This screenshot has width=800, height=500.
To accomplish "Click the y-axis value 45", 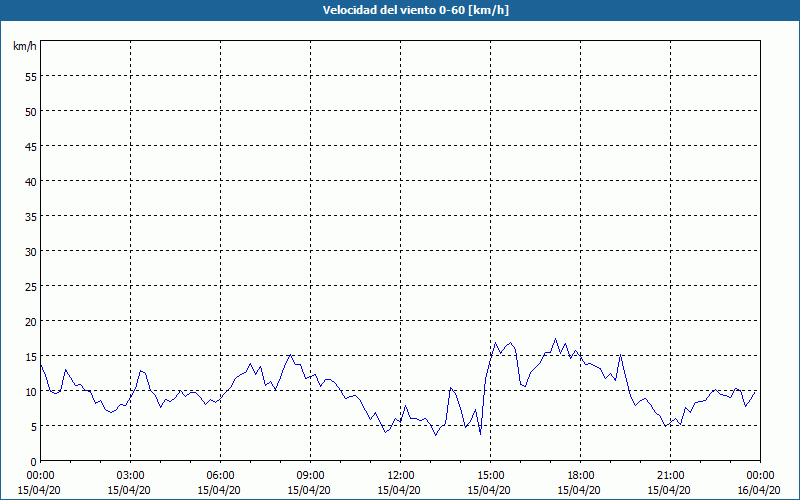I will coord(31,146).
